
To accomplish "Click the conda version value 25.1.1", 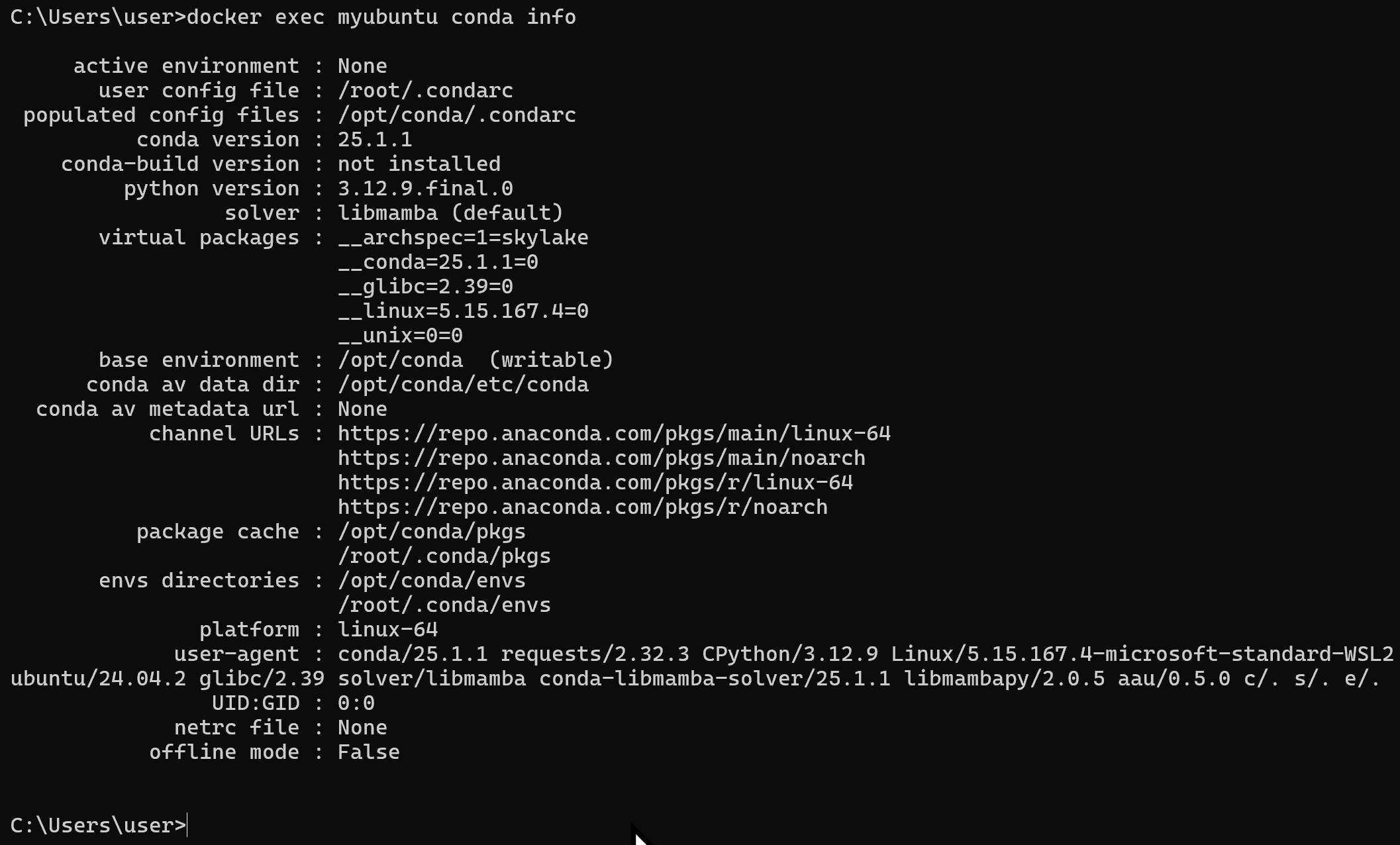I will point(375,140).
